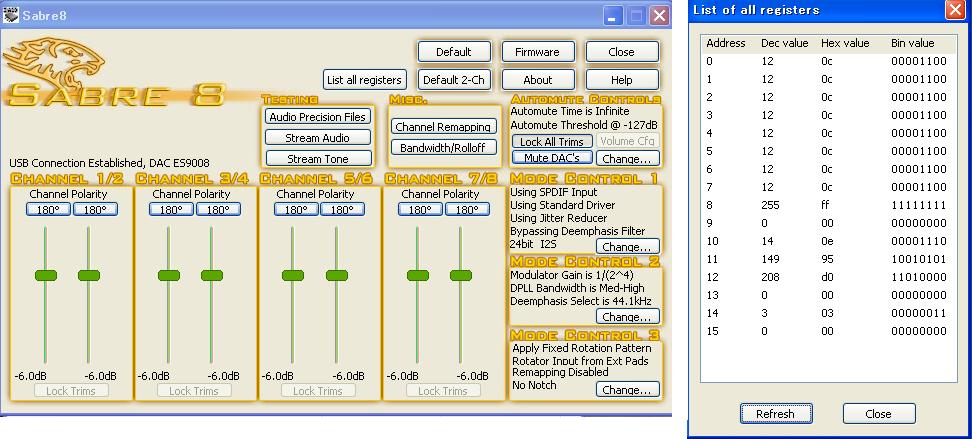The image size is (972, 439).
Task: Close the Sabre8 window with X
Action: pos(660,16)
